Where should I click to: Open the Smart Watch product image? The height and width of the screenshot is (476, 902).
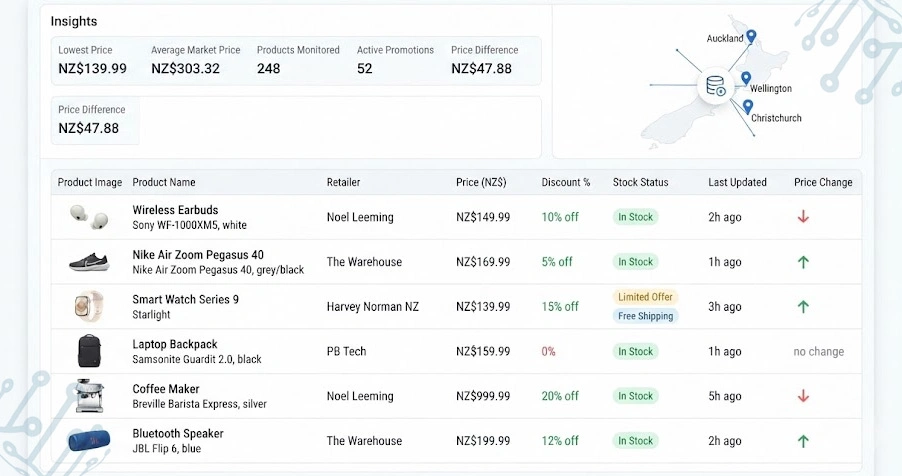(x=89, y=306)
